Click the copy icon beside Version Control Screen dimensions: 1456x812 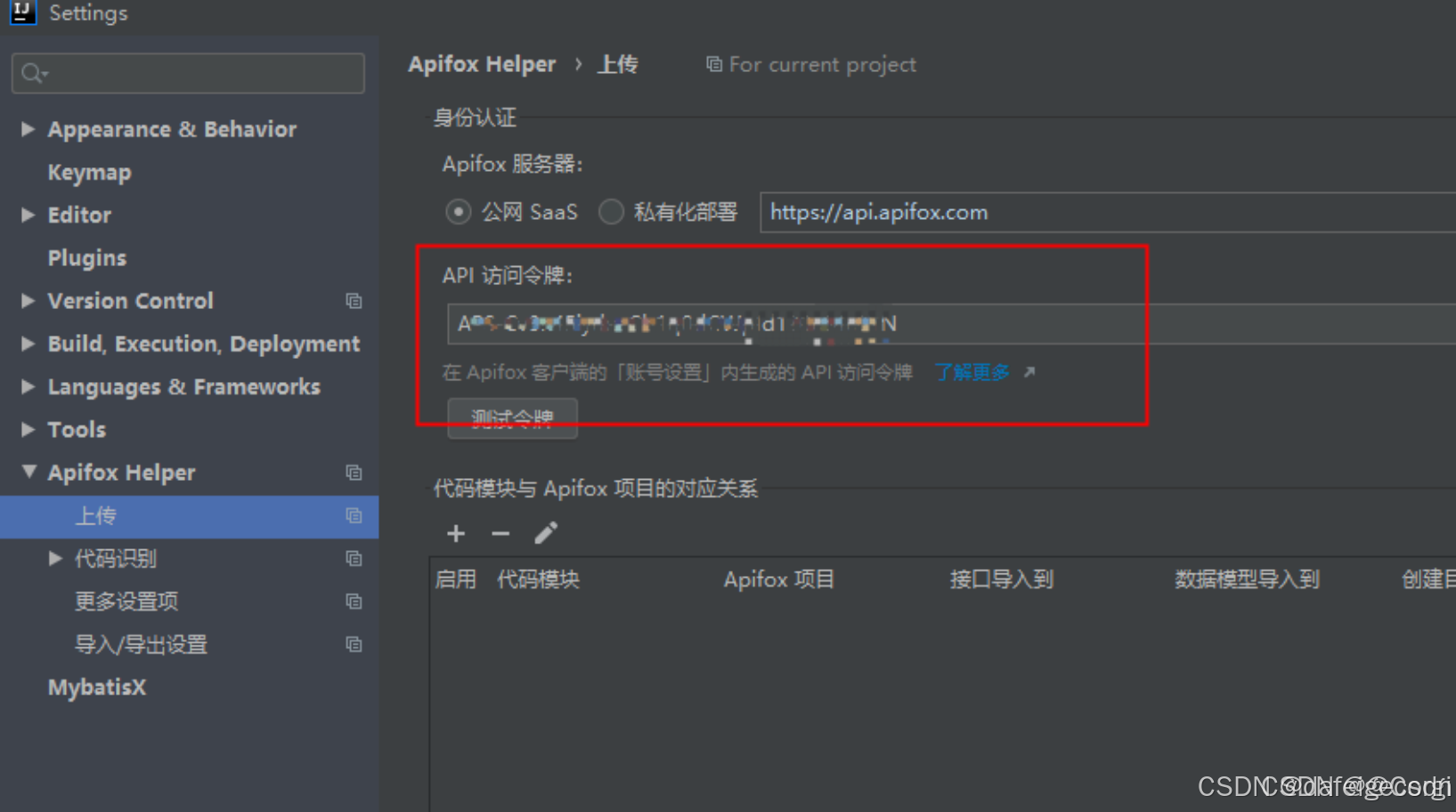point(354,301)
